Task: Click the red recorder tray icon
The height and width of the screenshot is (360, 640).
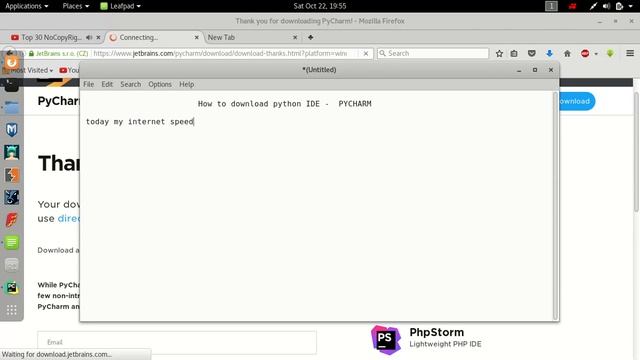Action: click(572, 6)
